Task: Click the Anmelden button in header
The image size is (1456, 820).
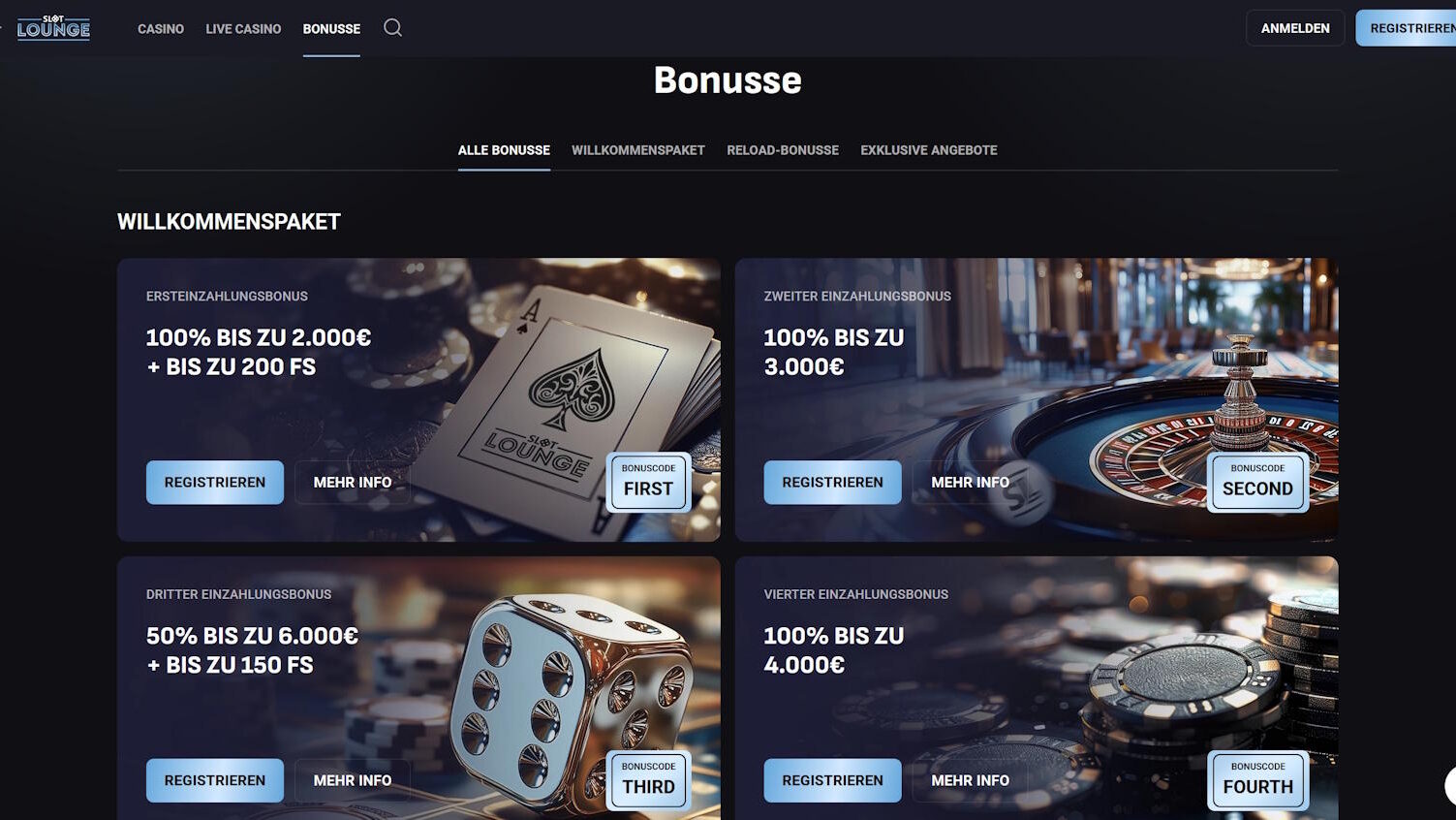Action: tap(1295, 28)
